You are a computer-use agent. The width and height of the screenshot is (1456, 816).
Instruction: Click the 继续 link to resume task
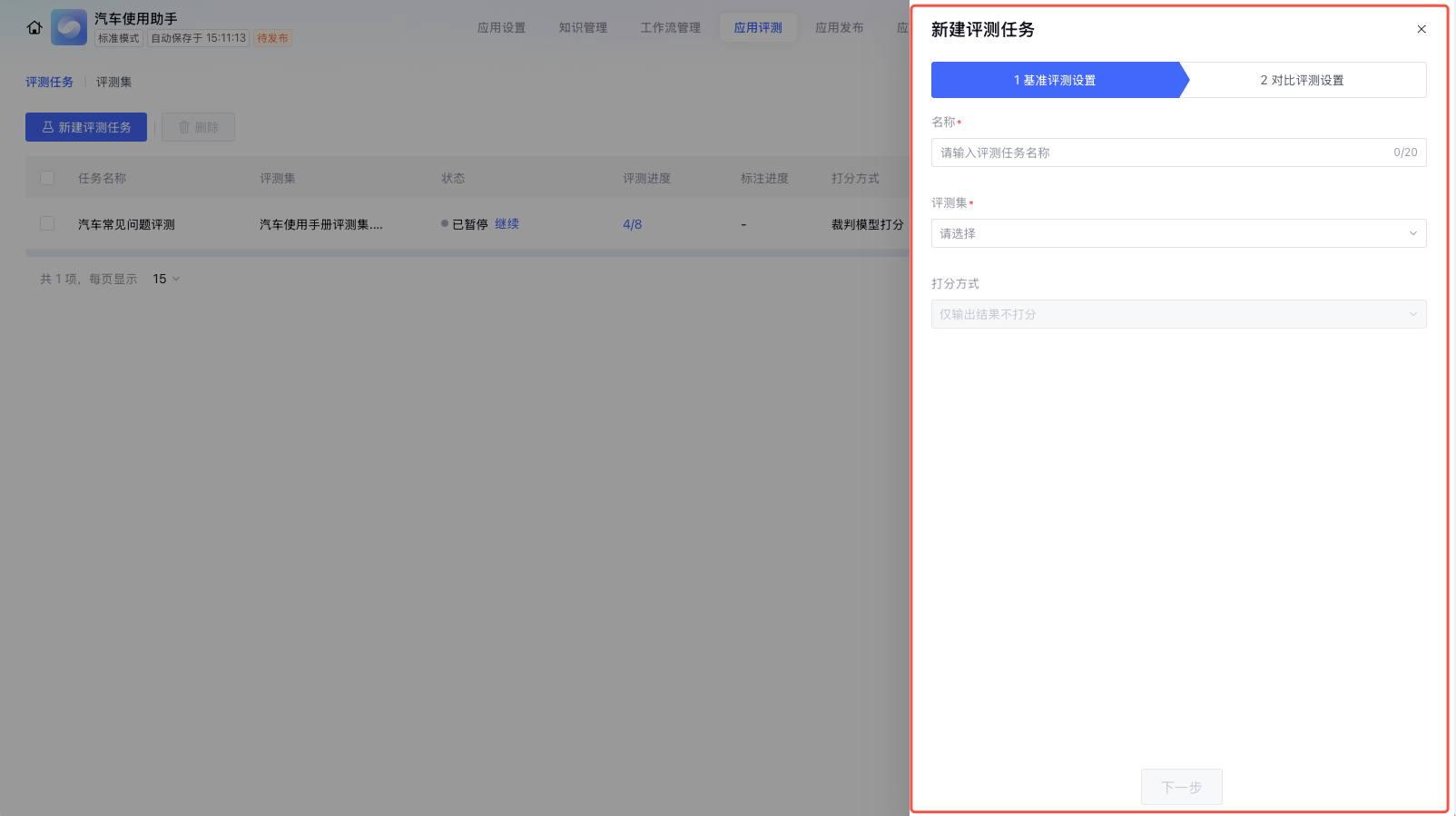point(507,223)
